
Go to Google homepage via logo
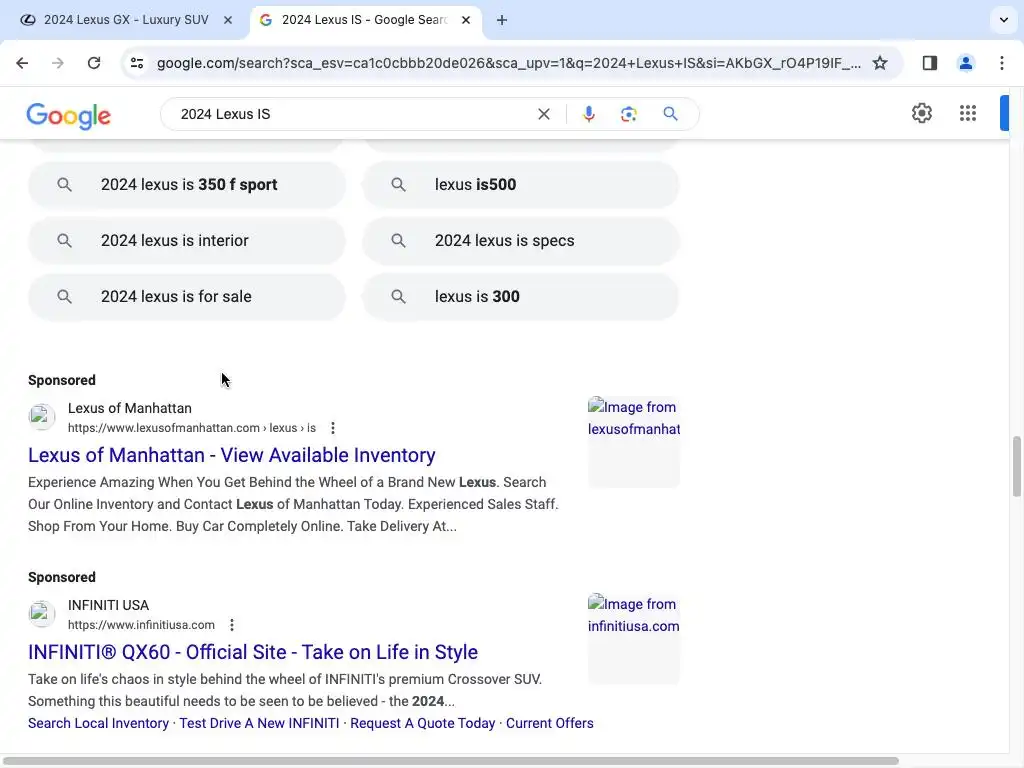(x=69, y=116)
